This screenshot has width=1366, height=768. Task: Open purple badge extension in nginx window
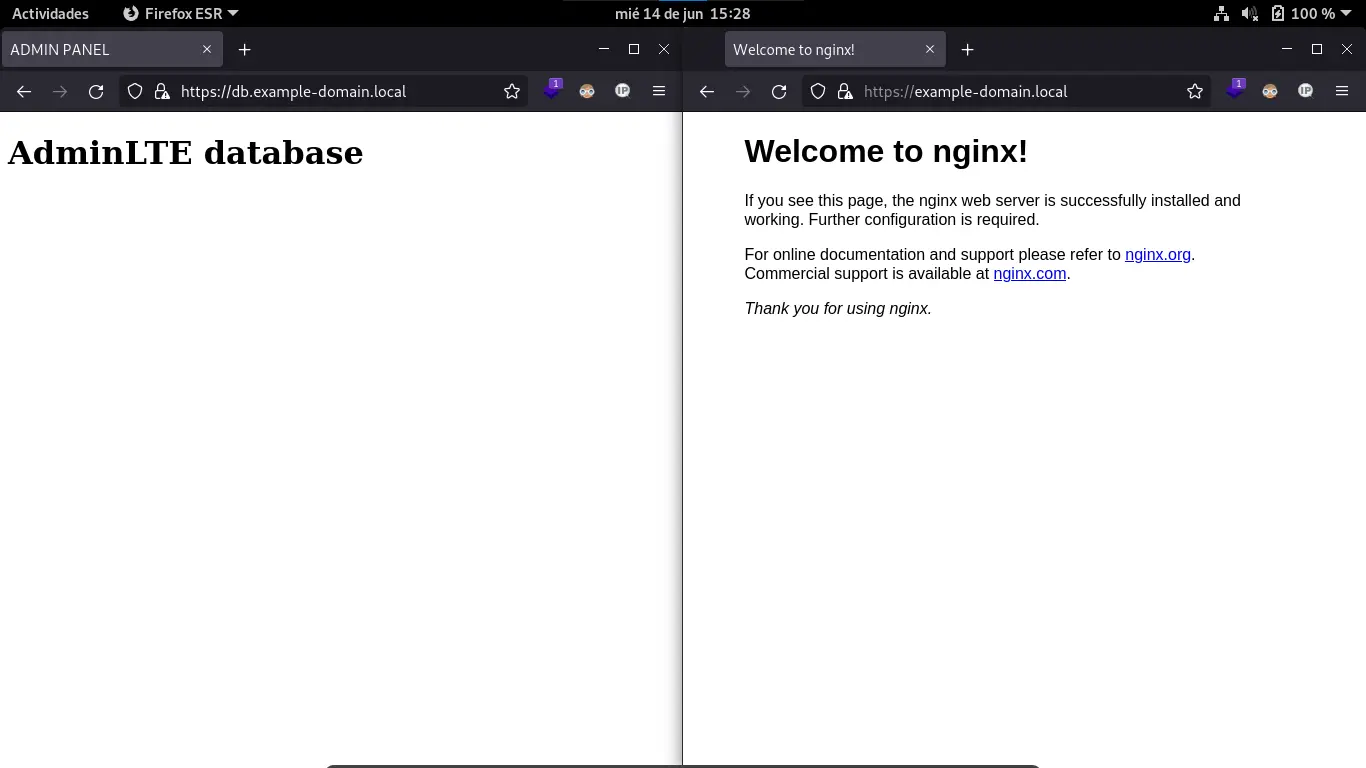(1235, 90)
